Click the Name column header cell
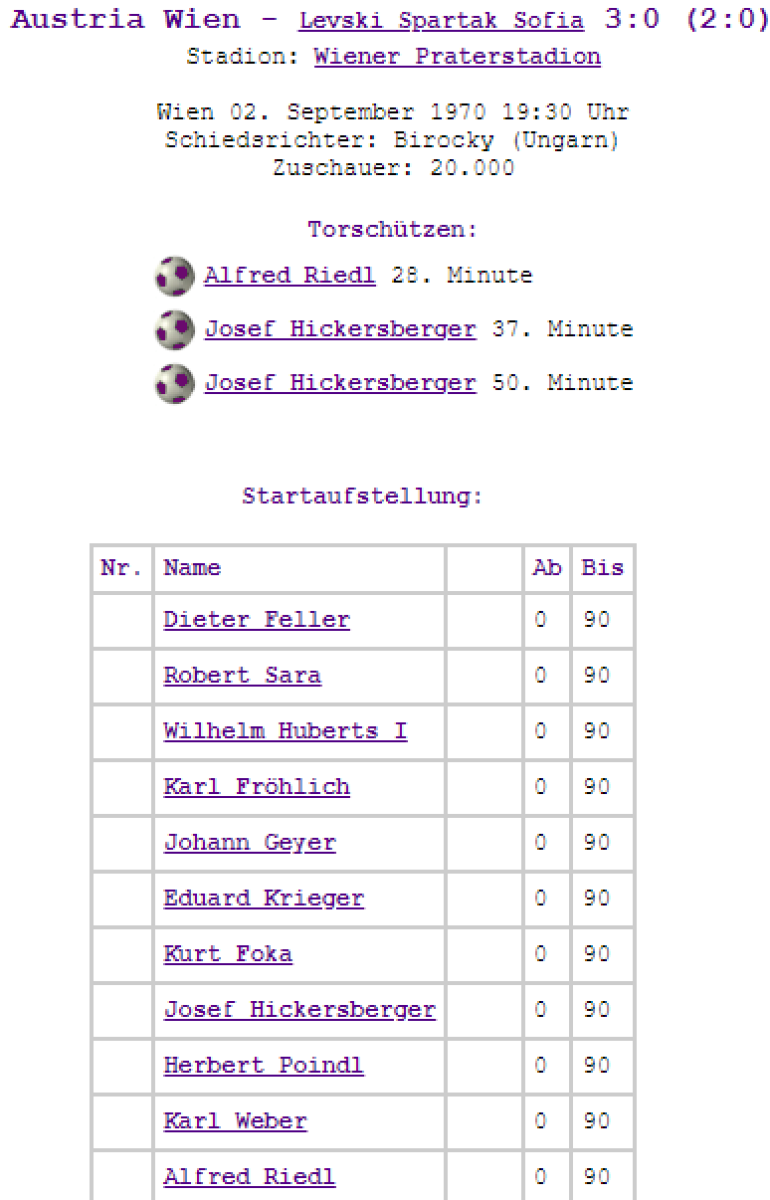770x1200 pixels. pos(298,568)
